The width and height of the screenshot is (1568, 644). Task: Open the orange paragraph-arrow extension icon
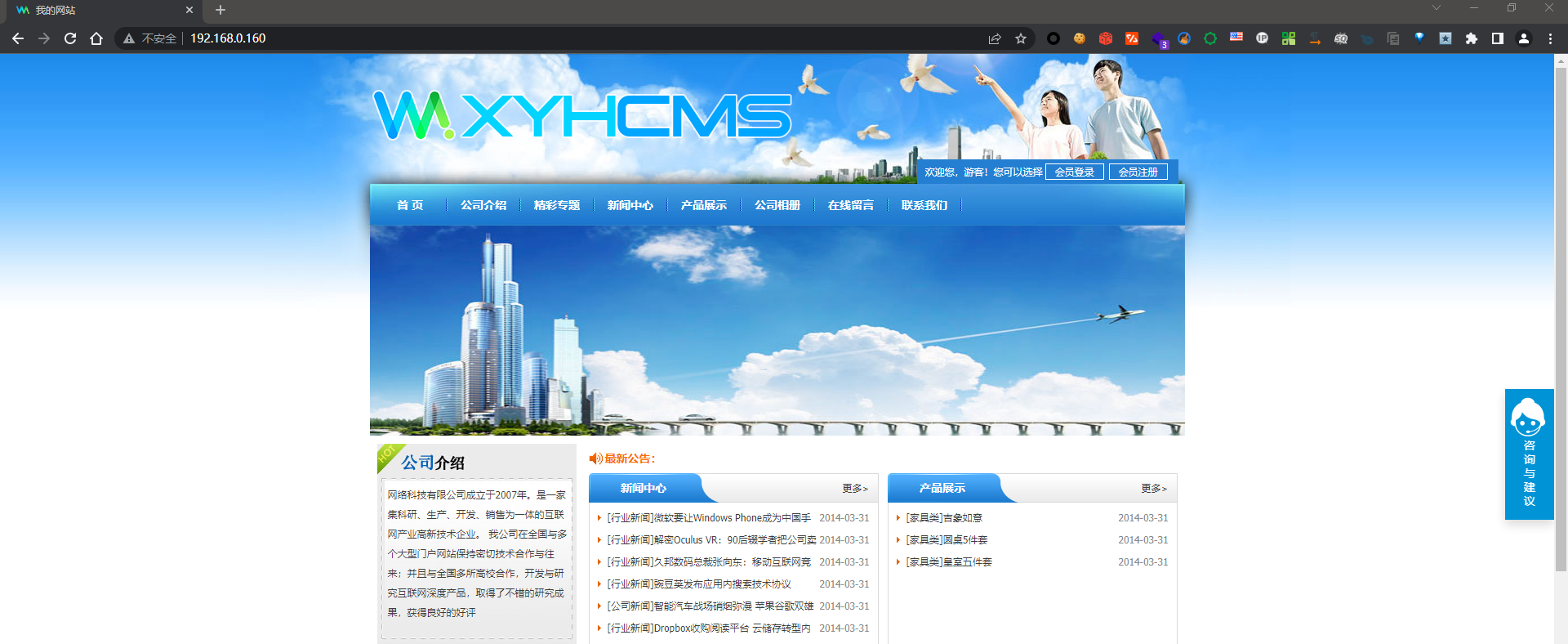click(1315, 38)
